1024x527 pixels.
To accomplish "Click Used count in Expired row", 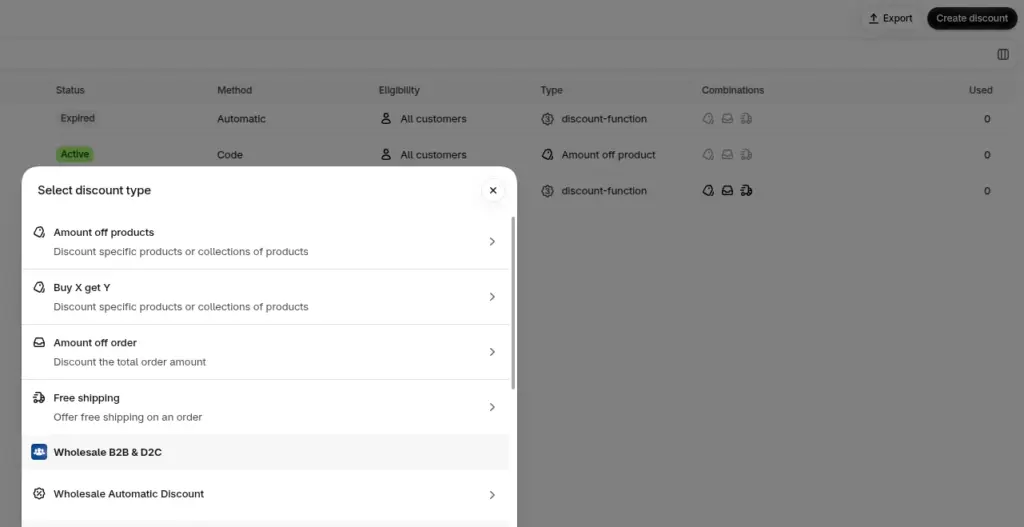I will (x=987, y=119).
